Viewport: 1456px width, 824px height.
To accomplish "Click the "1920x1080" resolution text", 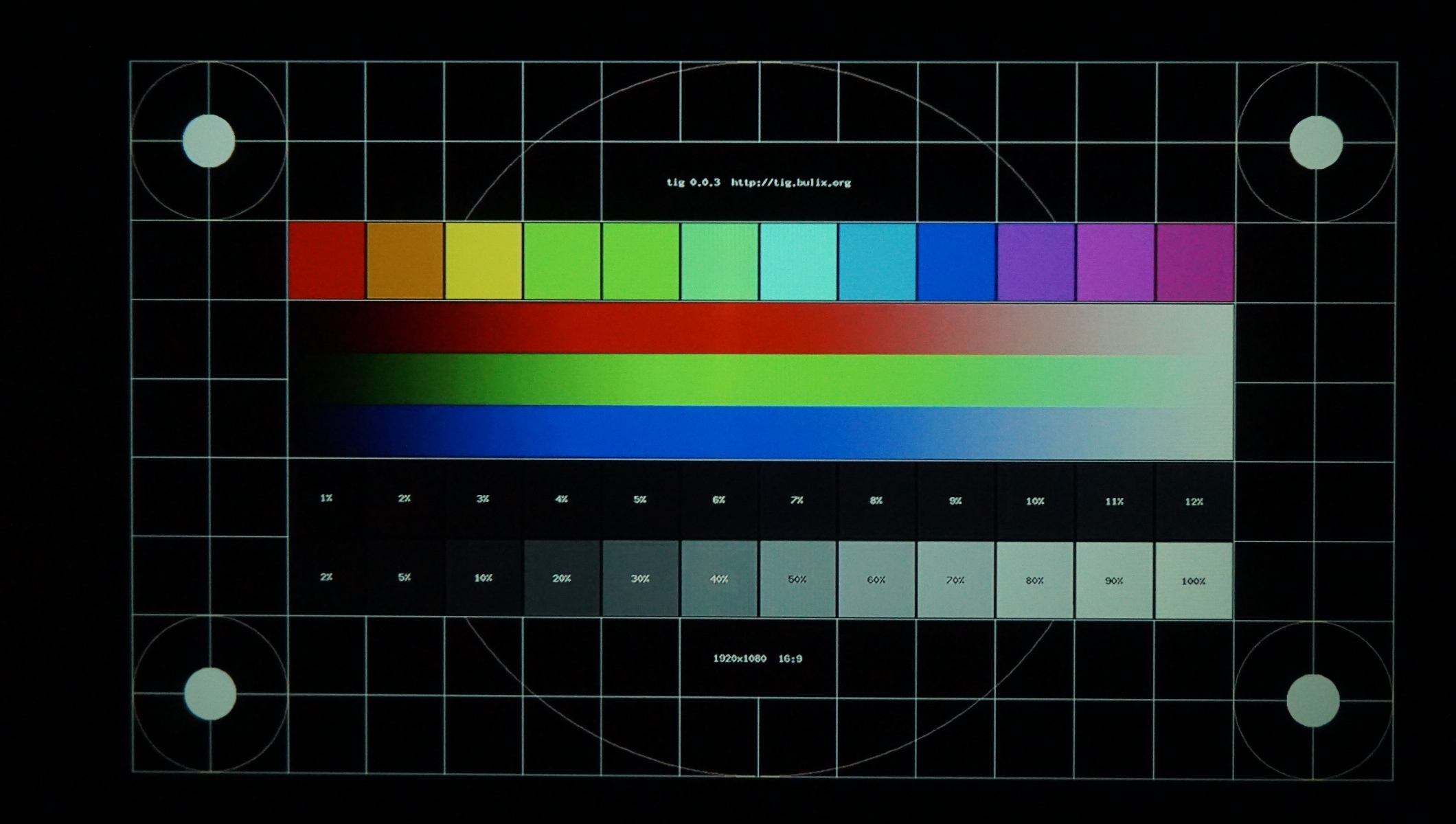I will click(x=740, y=659).
